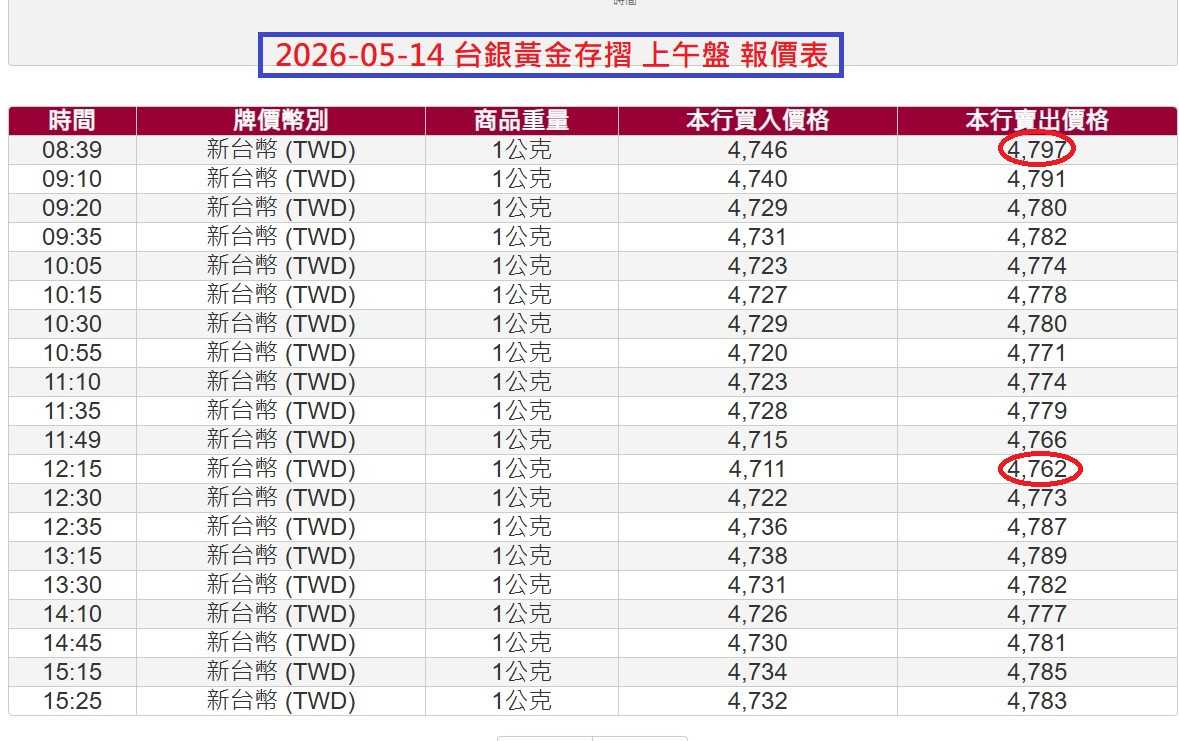
Task: Select the 11:10 time cell
Action: coord(72,382)
